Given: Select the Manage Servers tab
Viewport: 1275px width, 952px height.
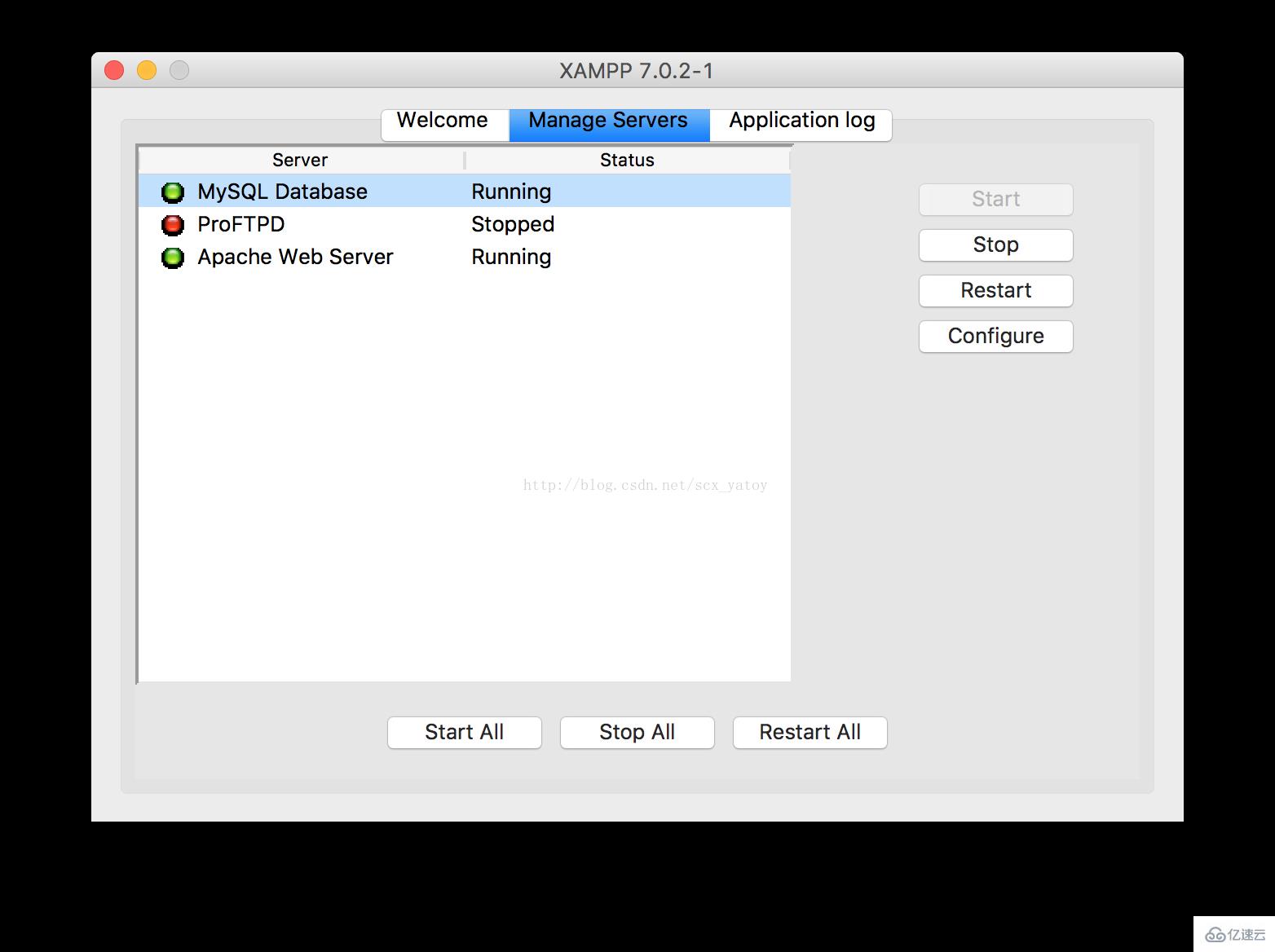Looking at the screenshot, I should (609, 125).
